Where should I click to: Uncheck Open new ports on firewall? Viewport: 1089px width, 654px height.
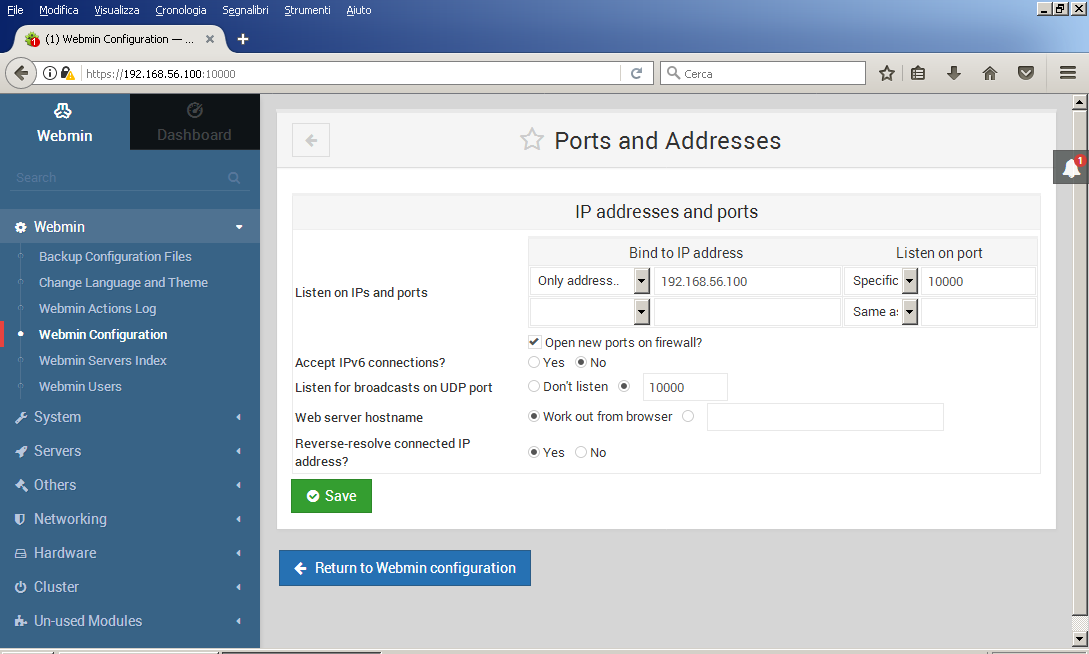pyautogui.click(x=535, y=342)
